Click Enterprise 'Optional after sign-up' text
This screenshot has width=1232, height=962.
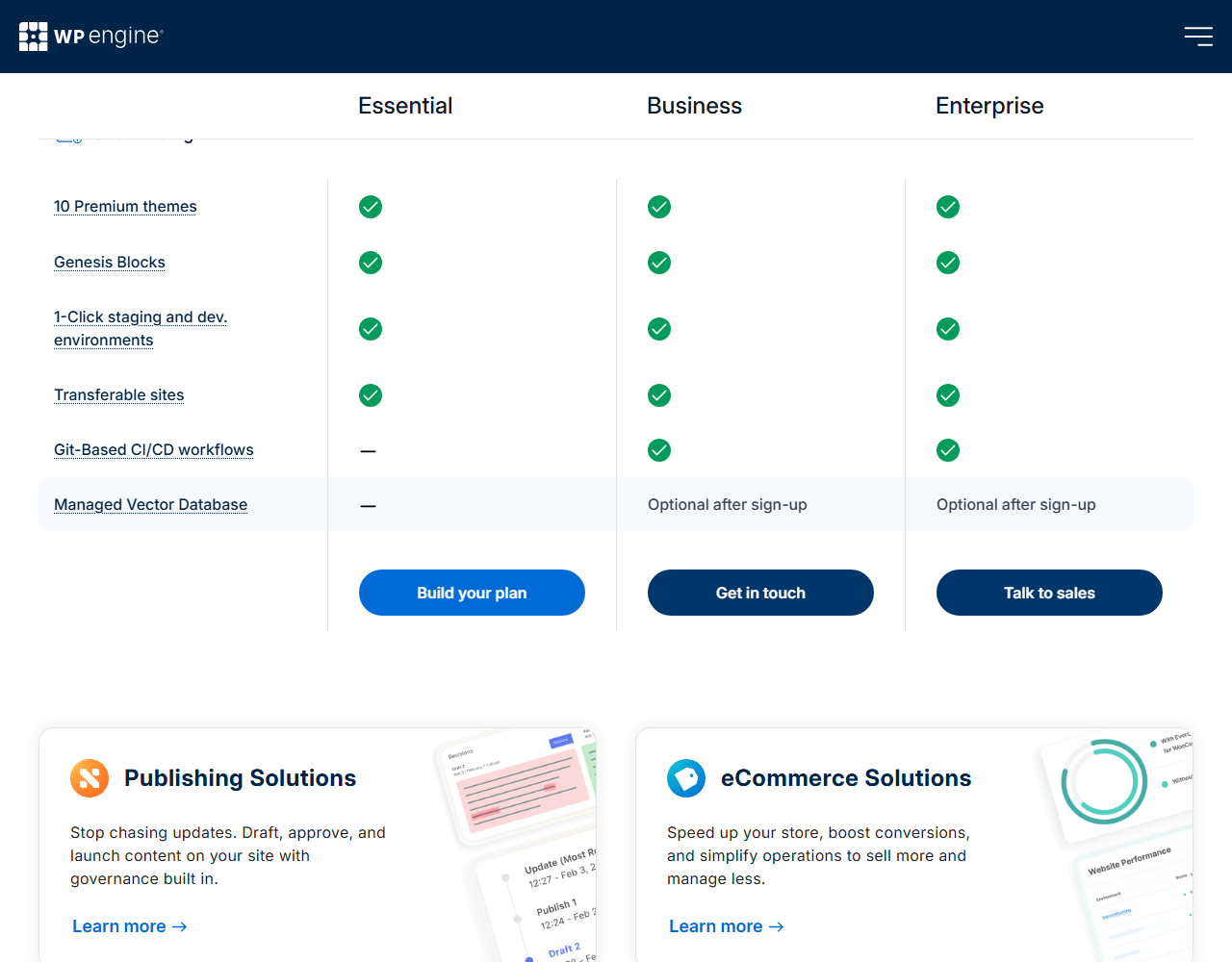point(1016,505)
